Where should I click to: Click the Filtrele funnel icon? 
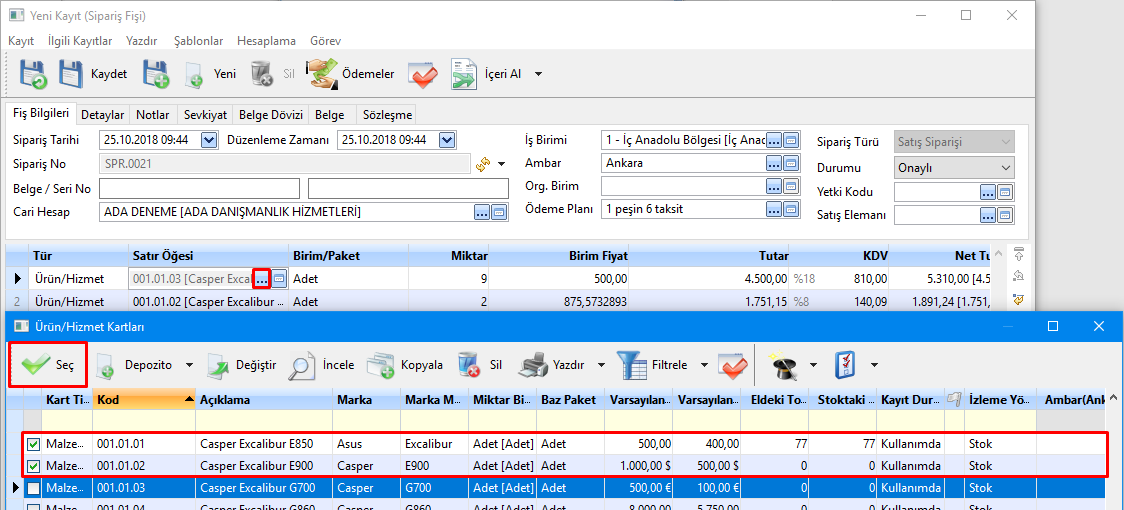[x=632, y=365]
